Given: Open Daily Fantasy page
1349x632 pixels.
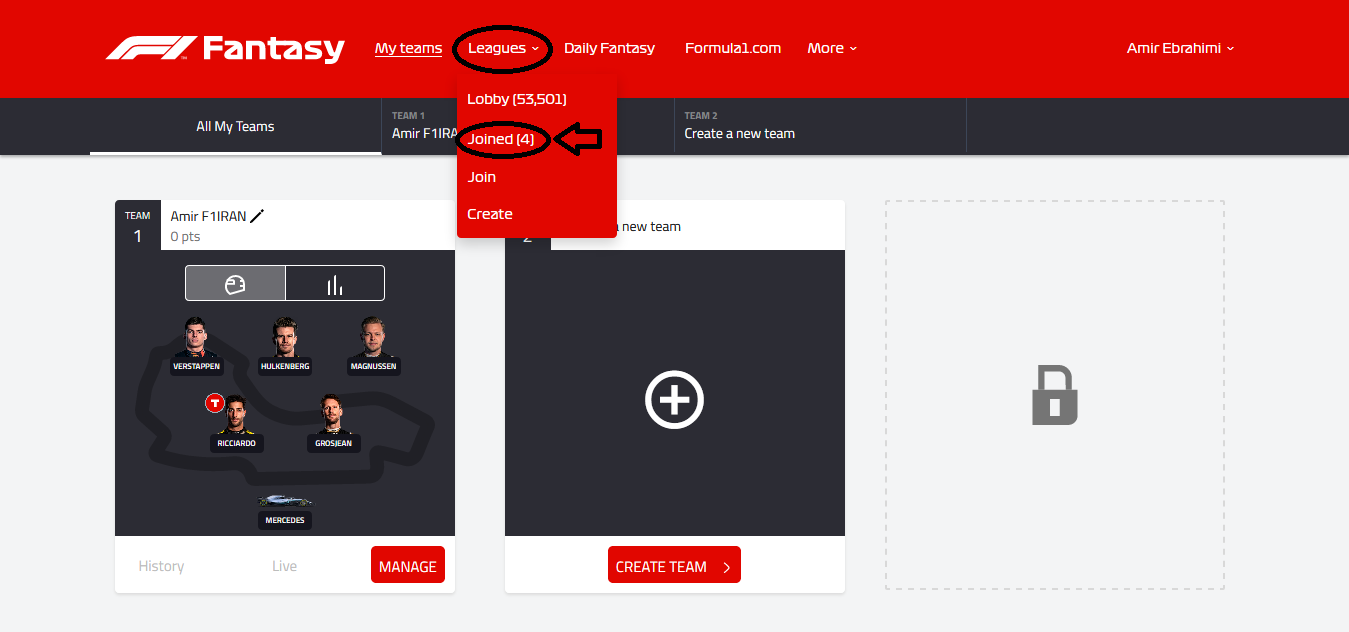Looking at the screenshot, I should coord(609,48).
